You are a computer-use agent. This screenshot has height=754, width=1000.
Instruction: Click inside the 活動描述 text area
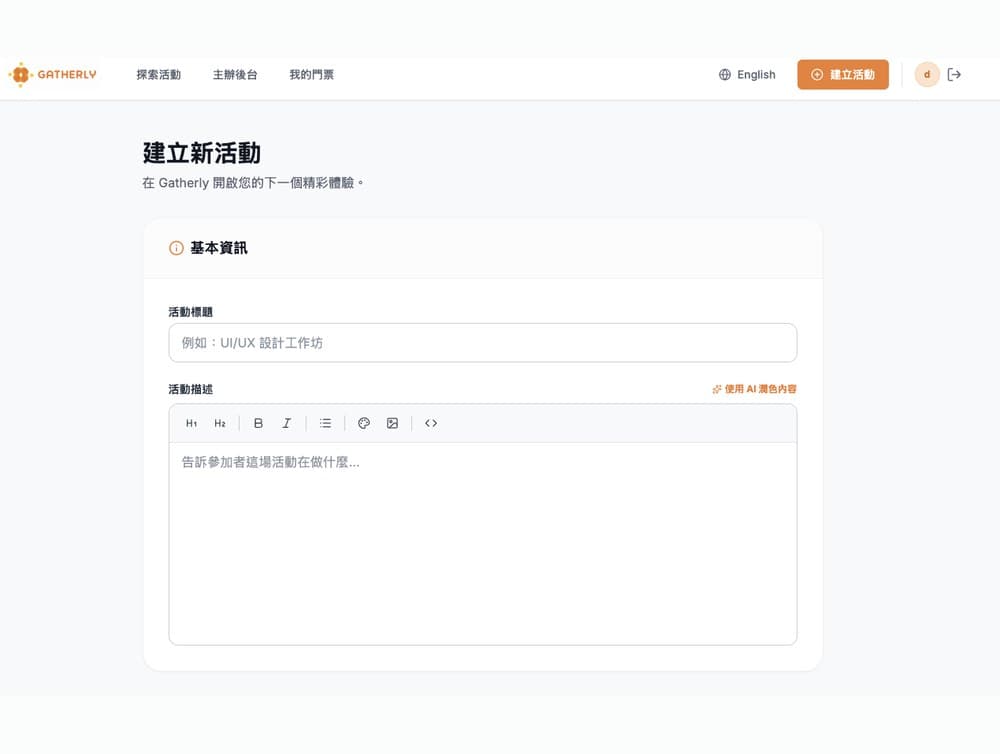(483, 543)
